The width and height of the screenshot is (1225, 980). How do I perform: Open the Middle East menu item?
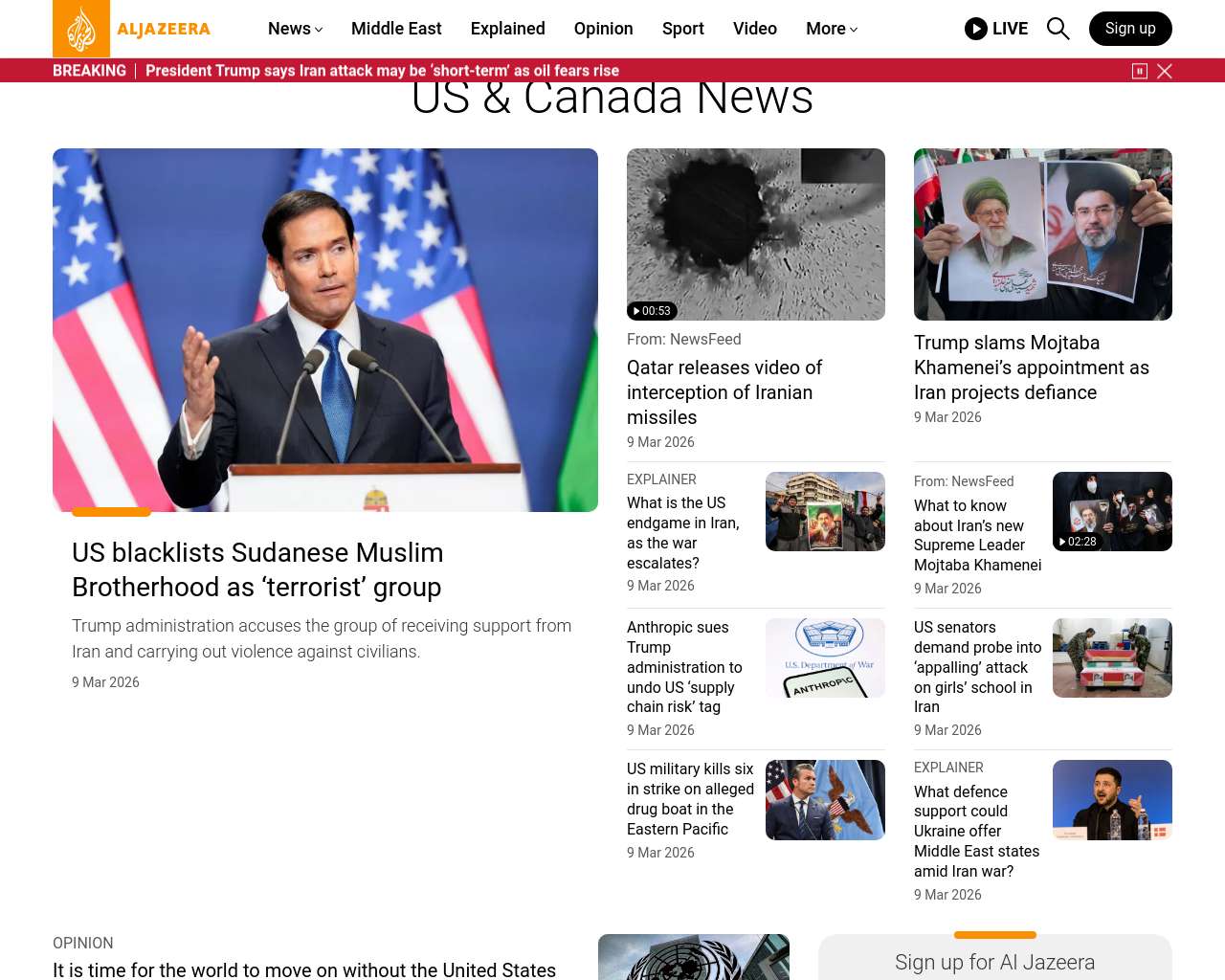pyautogui.click(x=396, y=29)
